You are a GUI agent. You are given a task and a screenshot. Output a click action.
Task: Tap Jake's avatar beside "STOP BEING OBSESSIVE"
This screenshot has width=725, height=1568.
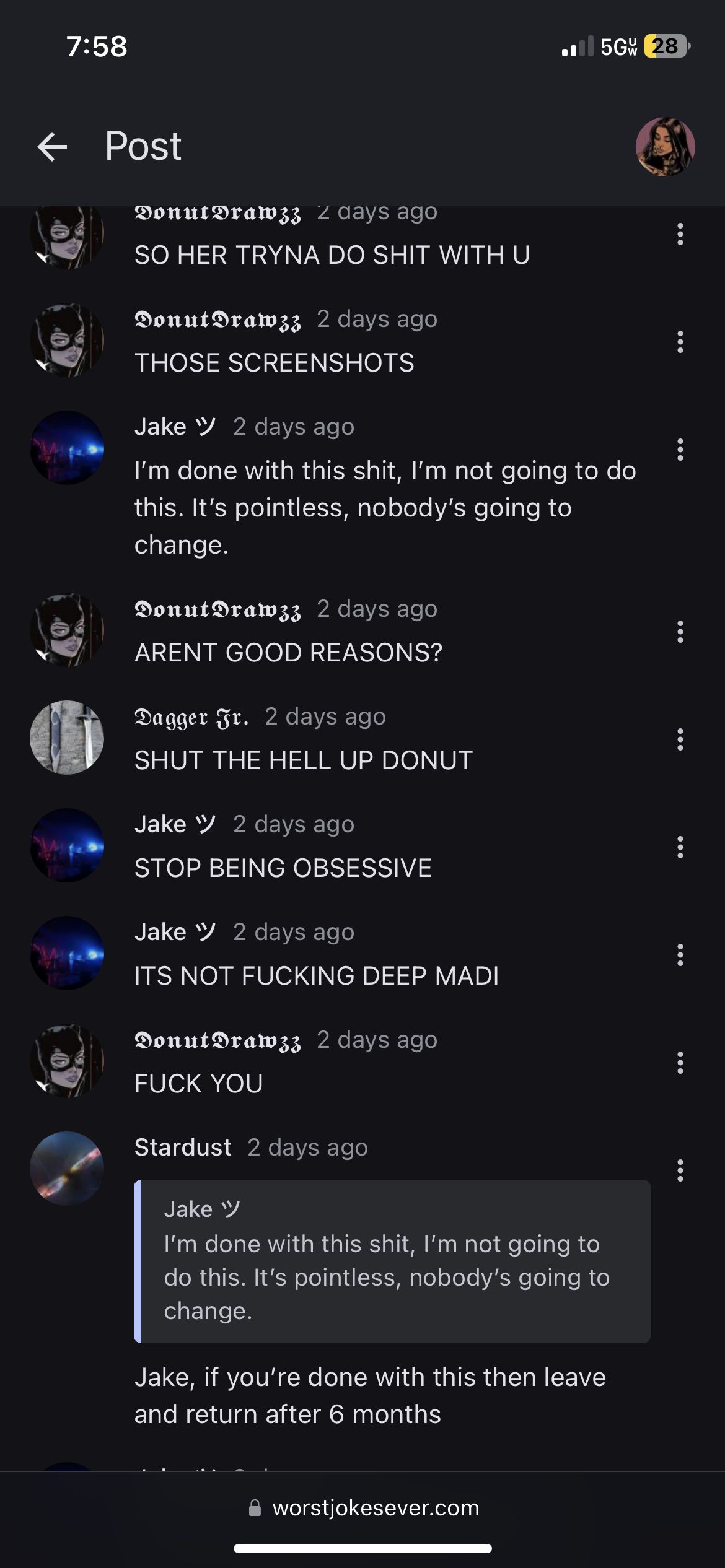(67, 845)
